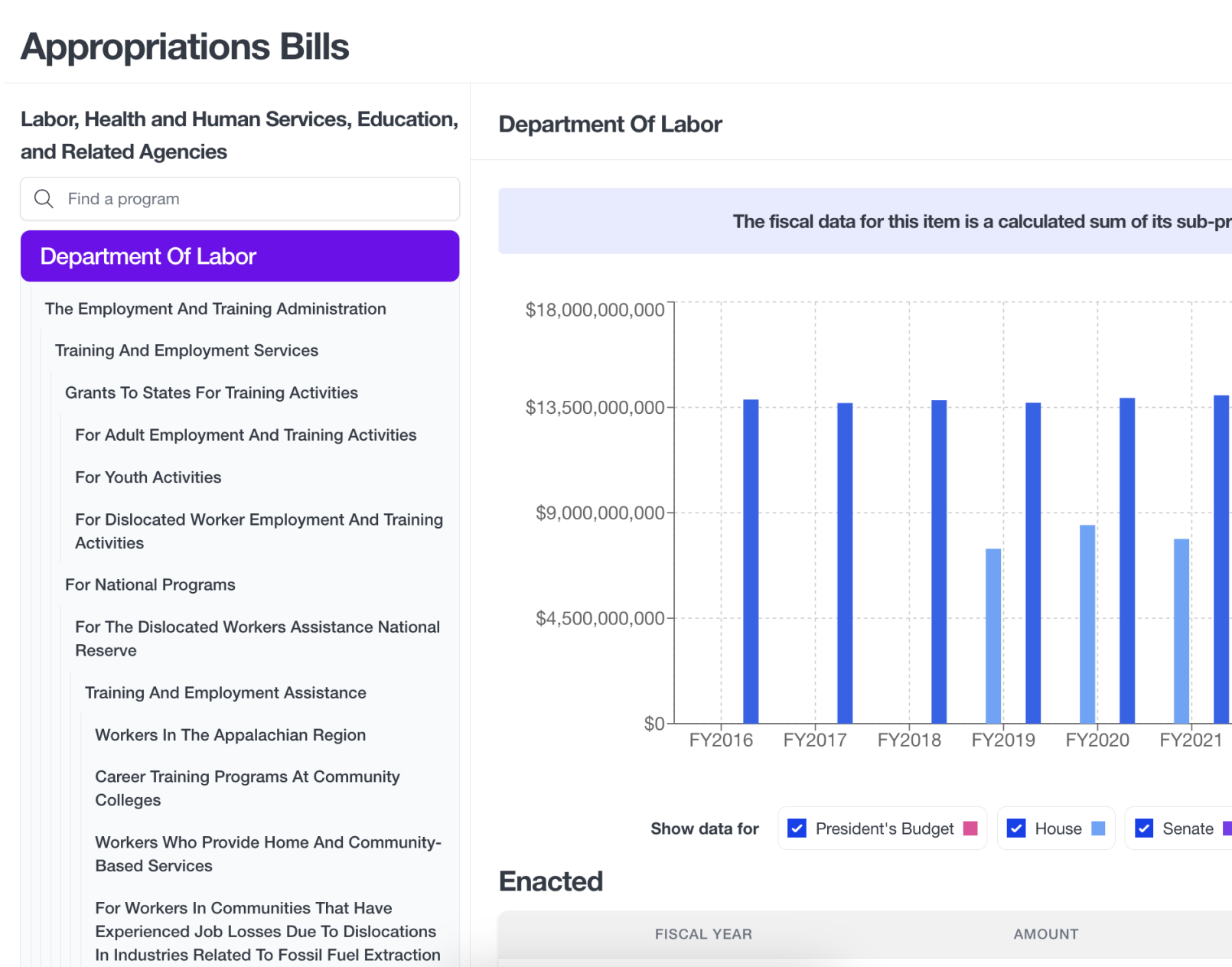1232x967 pixels.
Task: Expand Grants To States For Training Activities
Action: 211,392
